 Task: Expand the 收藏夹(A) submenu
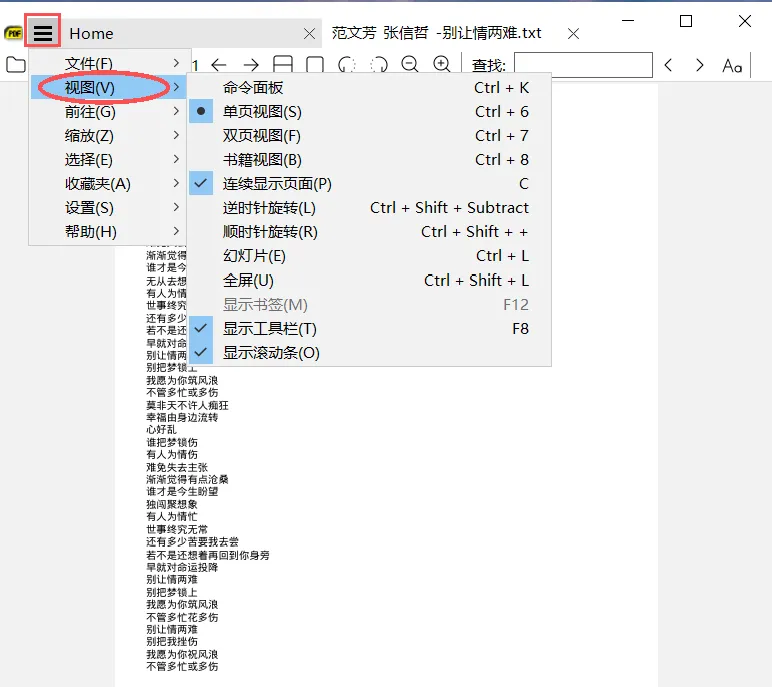(109, 183)
